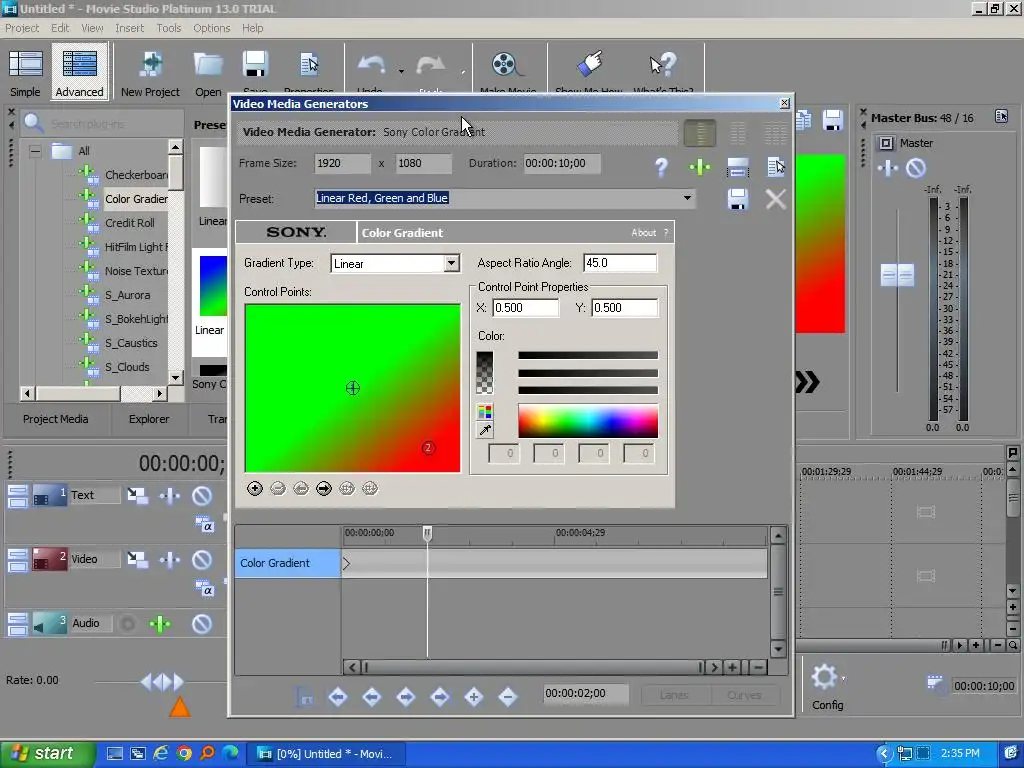
Task: Switch to the Project Media tab
Action: (x=56, y=419)
